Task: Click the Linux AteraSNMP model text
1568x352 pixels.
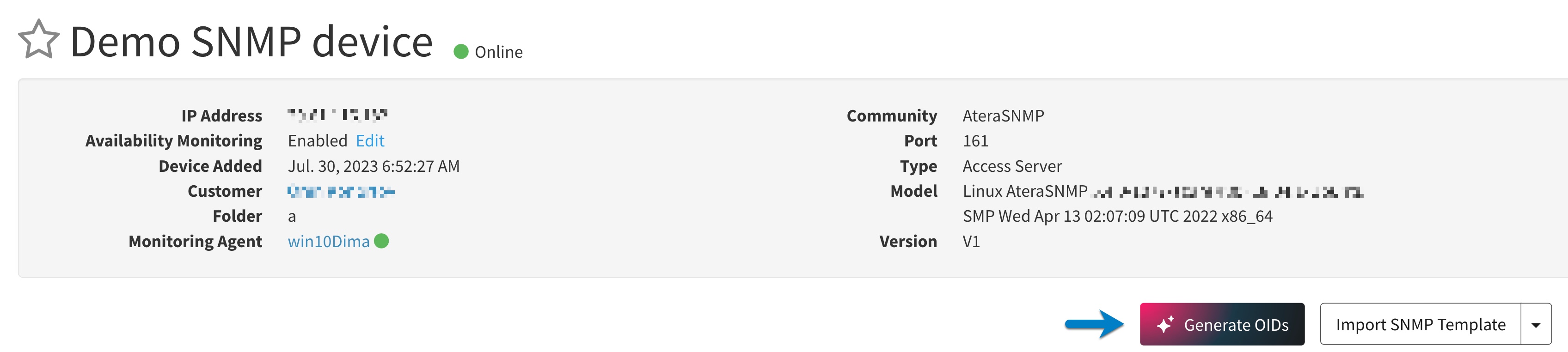Action: (1025, 192)
